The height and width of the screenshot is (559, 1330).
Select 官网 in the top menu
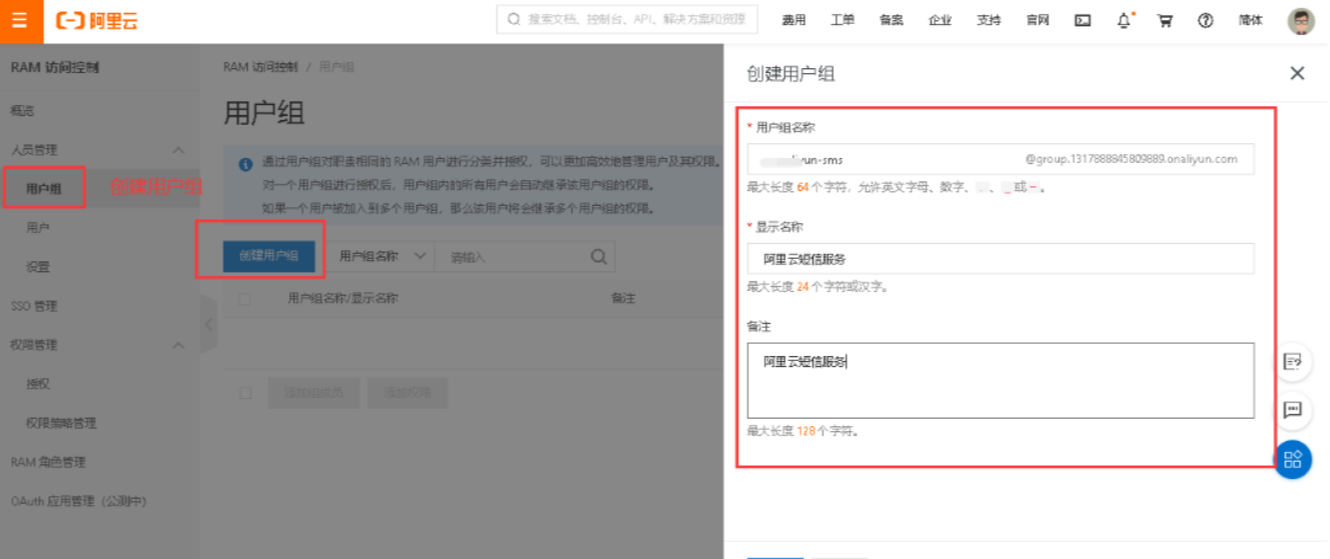click(1037, 20)
